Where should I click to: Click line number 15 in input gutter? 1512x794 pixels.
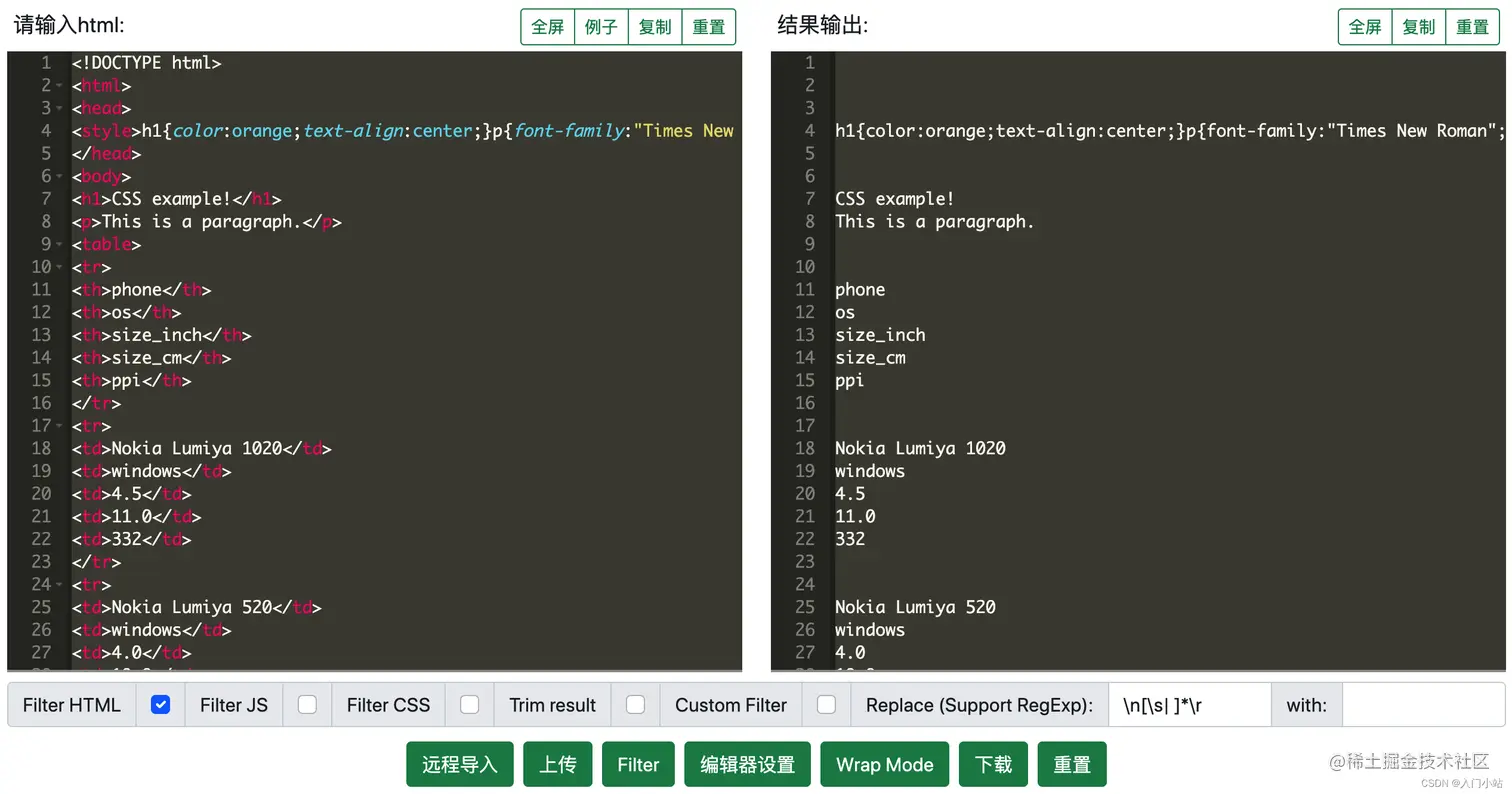[x=41, y=380]
